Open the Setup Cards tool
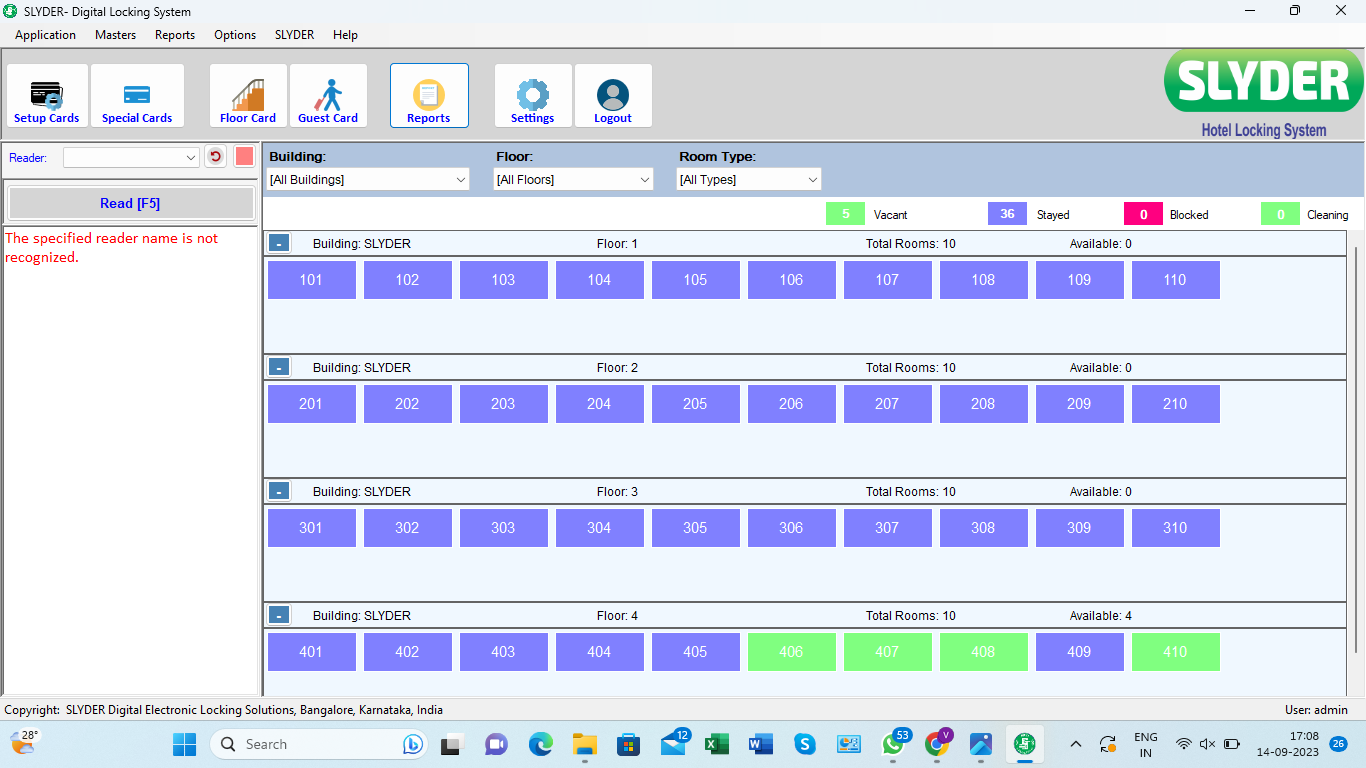The width and height of the screenshot is (1366, 768). coord(47,96)
